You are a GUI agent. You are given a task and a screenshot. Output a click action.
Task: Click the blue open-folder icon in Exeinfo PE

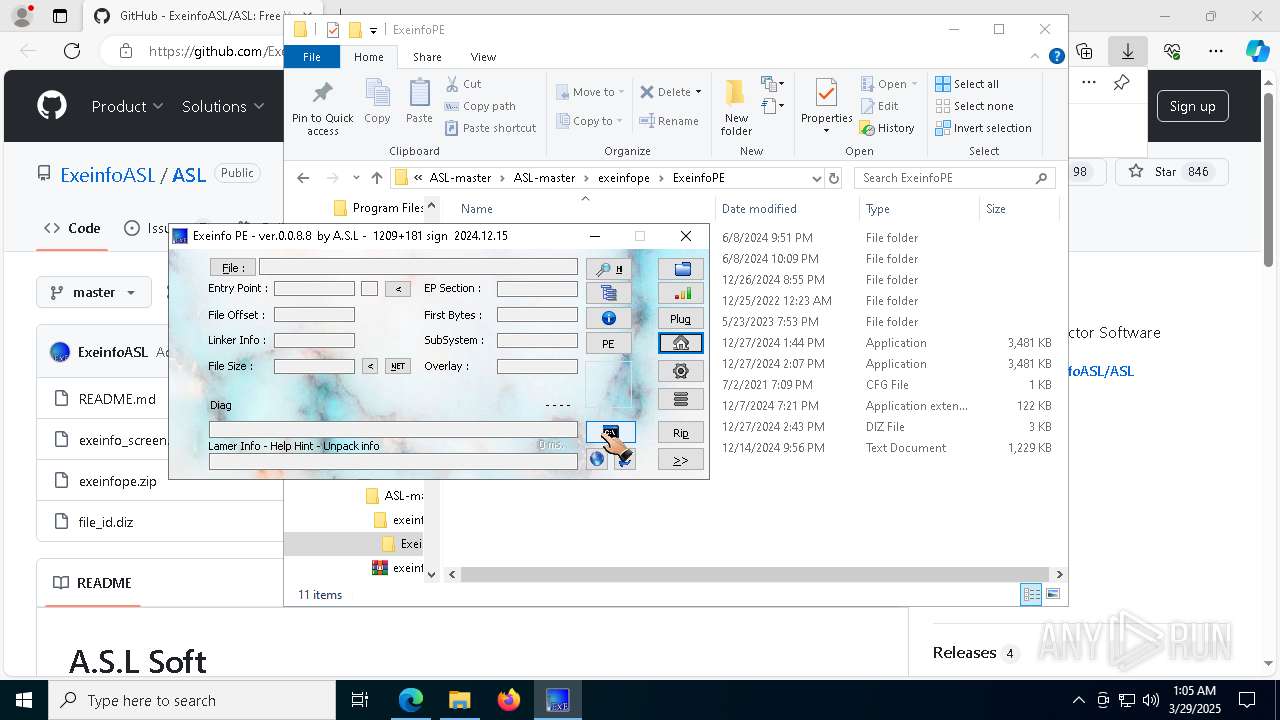(x=681, y=269)
